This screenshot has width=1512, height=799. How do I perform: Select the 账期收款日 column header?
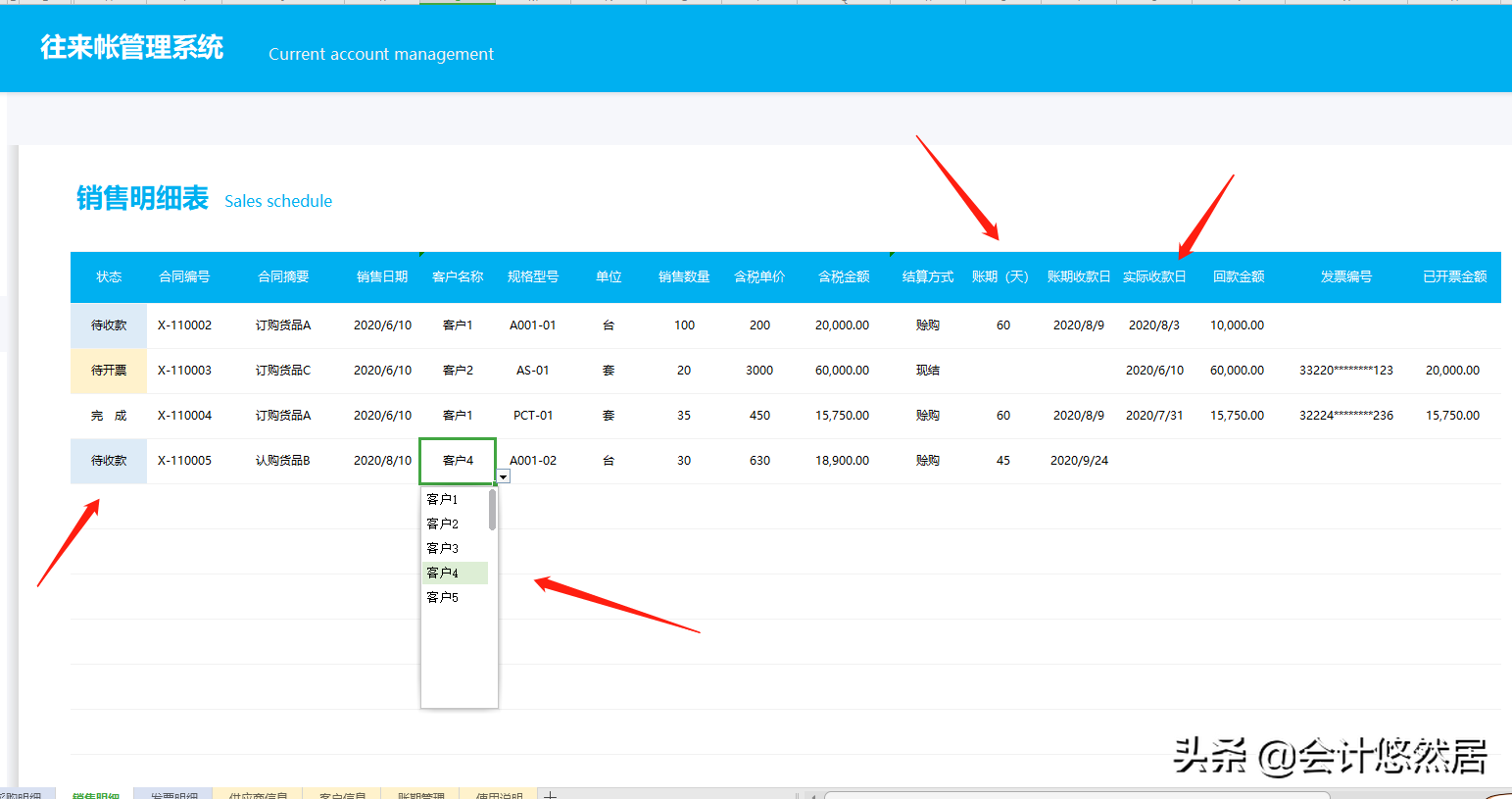[1079, 277]
